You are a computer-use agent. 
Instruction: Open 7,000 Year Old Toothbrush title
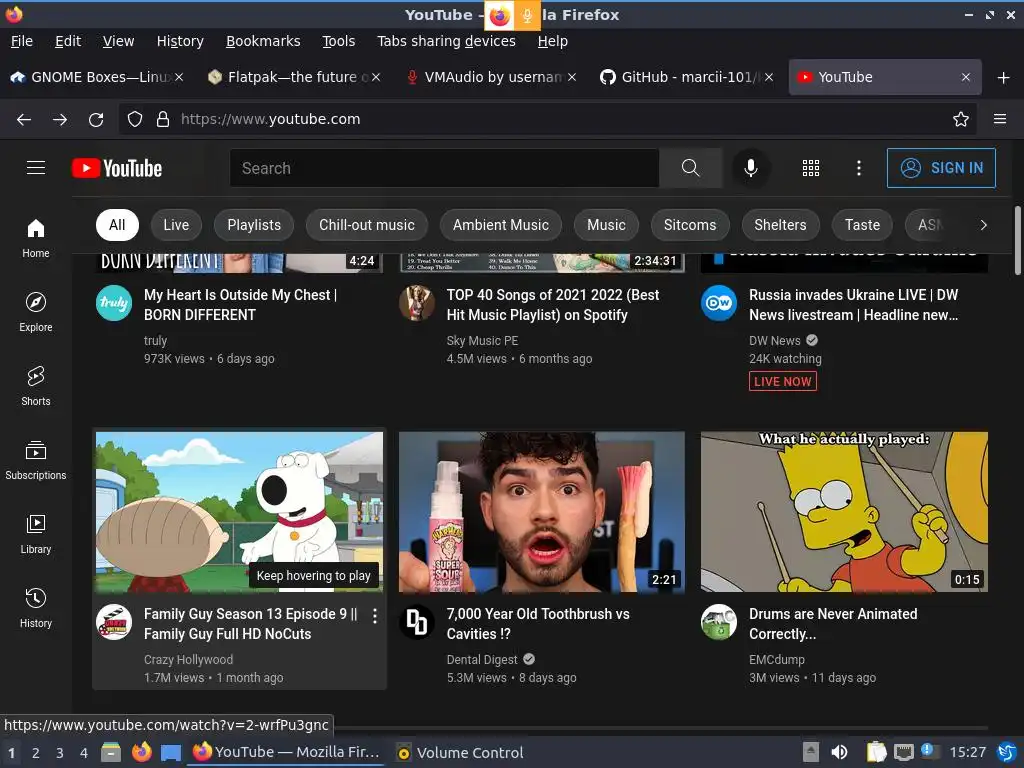click(538, 624)
